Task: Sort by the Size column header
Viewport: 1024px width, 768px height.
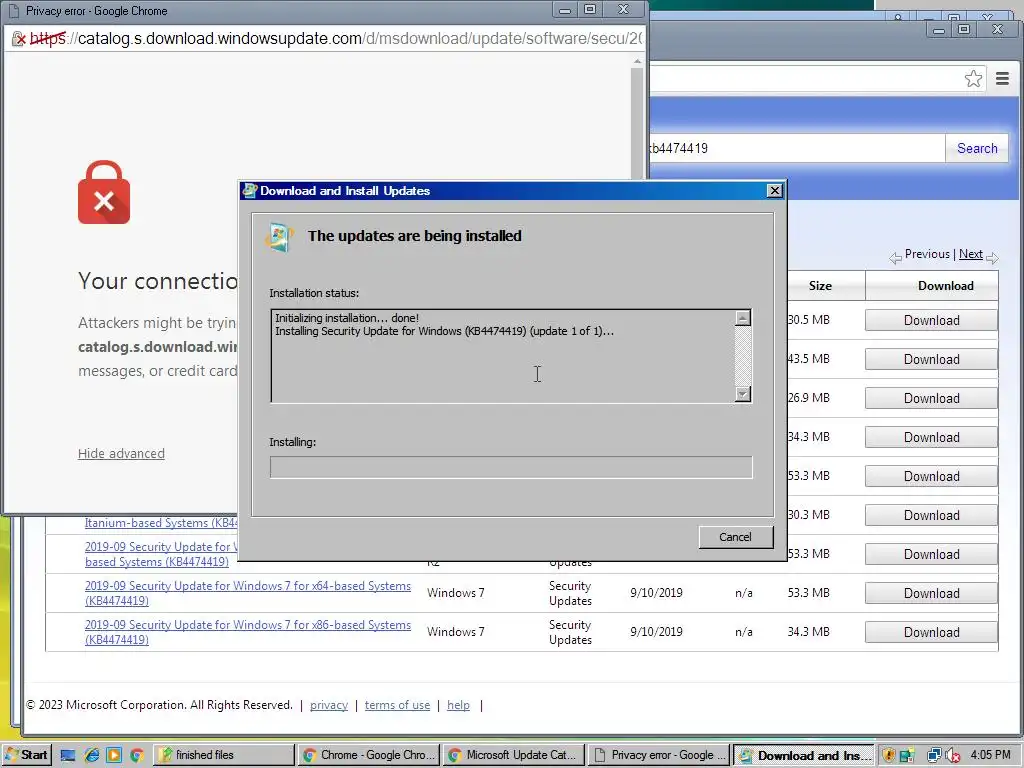Action: [x=820, y=286]
